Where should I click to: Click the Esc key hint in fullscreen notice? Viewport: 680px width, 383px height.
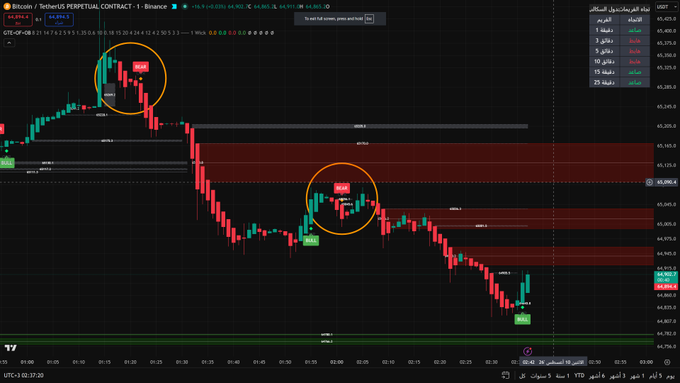pyautogui.click(x=369, y=19)
